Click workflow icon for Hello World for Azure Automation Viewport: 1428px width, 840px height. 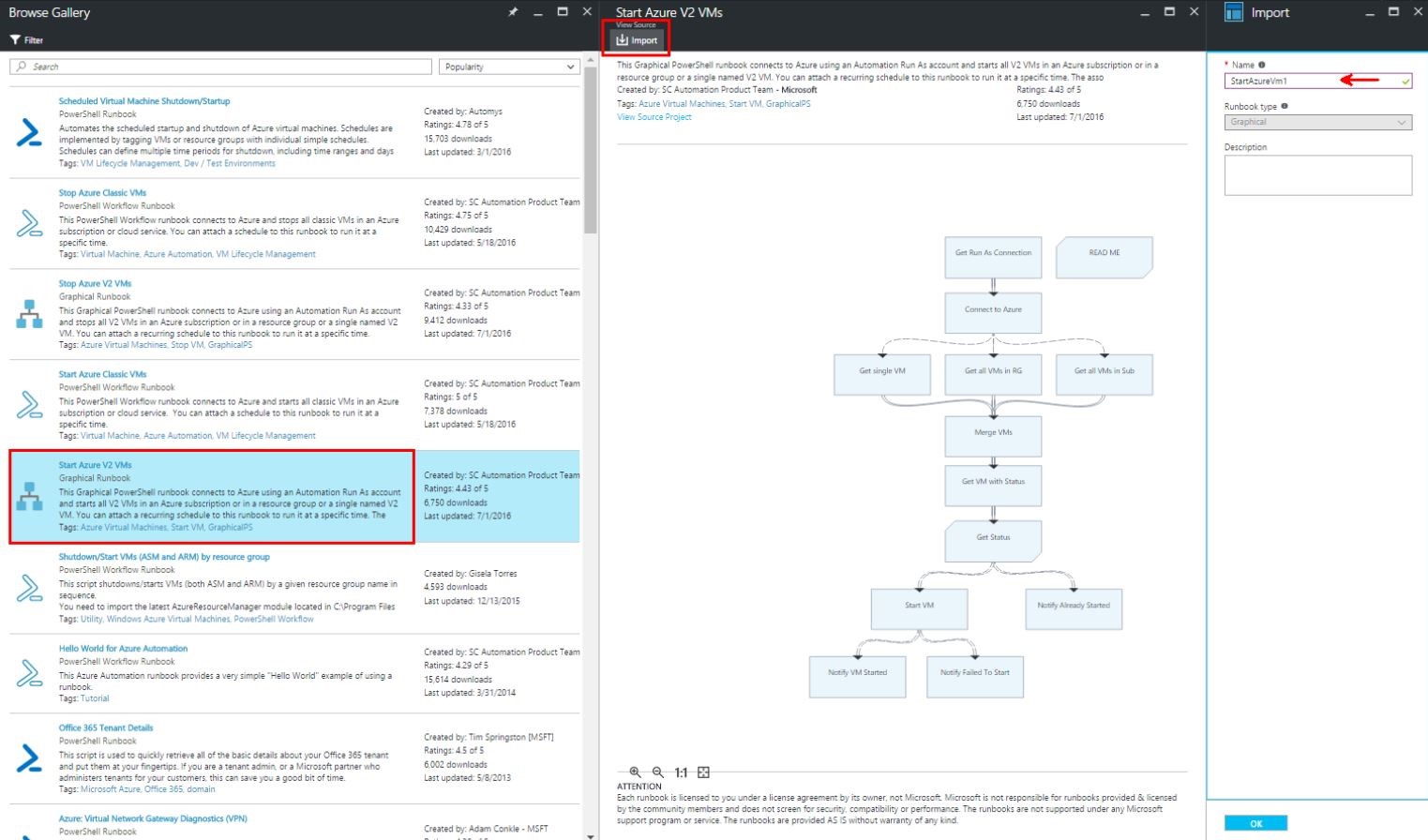29,673
